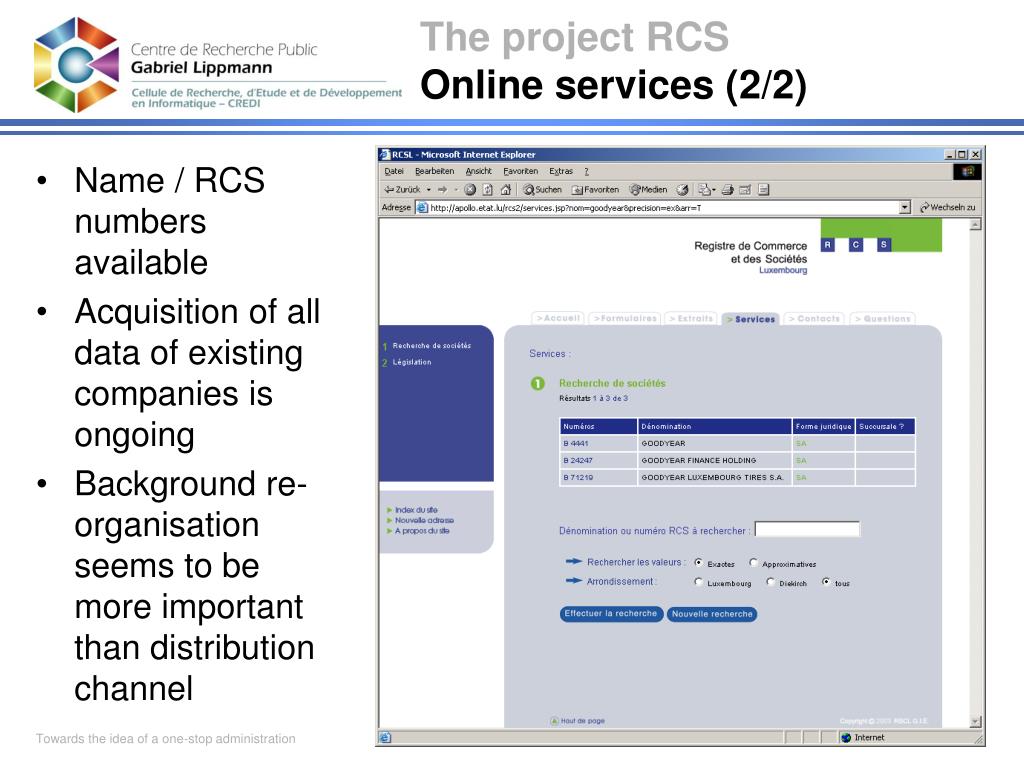Open company number B 71219
Viewport: 1024px width, 768px height.
578,477
